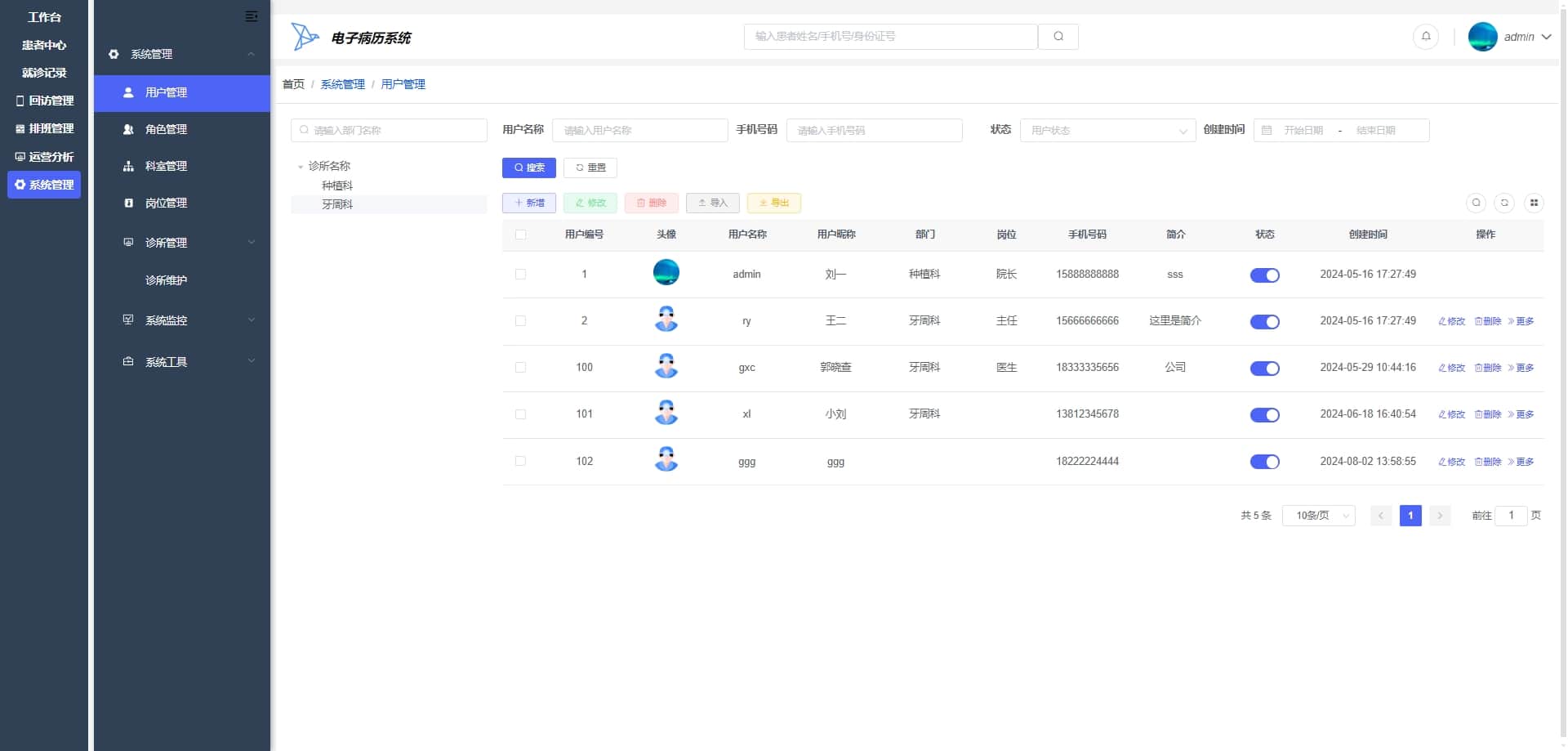
Task: Toggle the status switch for admin
Action: (x=1264, y=275)
